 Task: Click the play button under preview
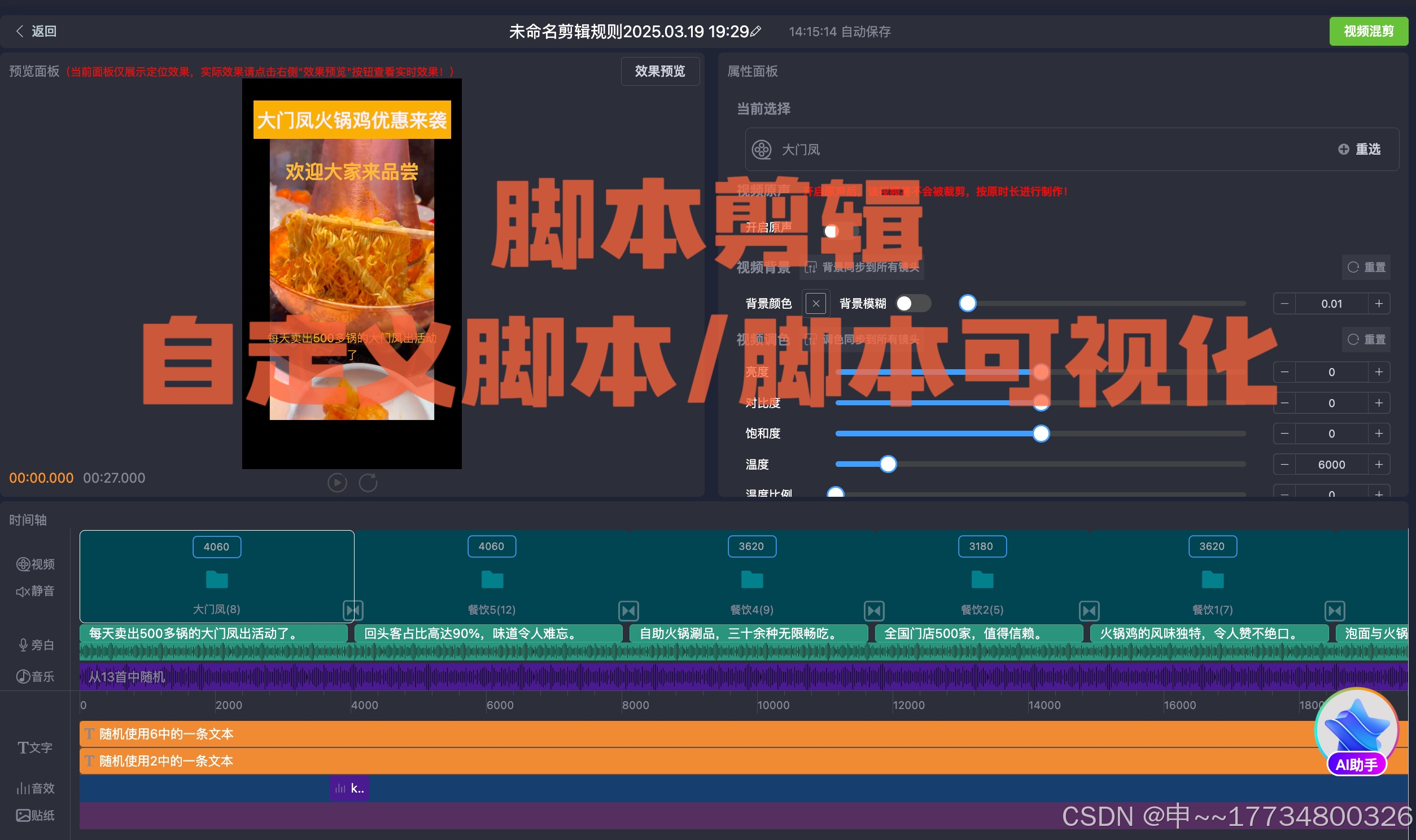(337, 483)
